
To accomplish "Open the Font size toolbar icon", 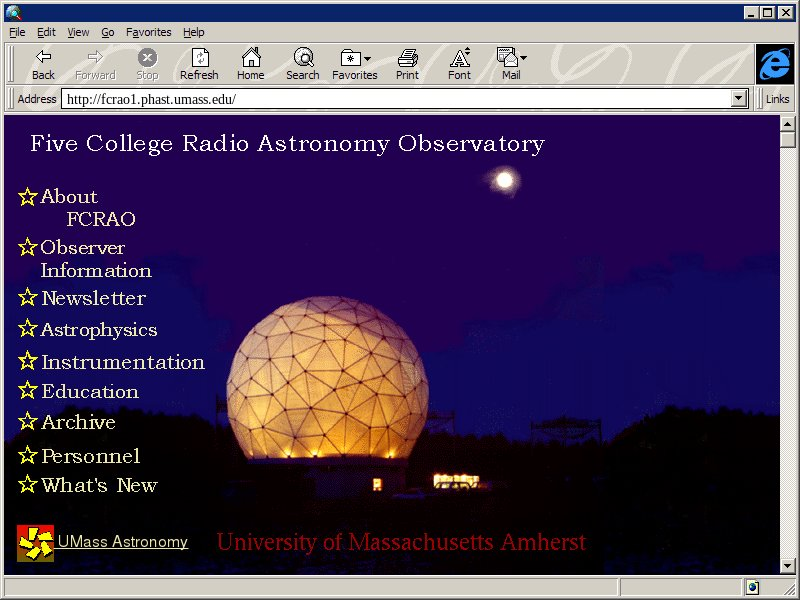I will (459, 58).
